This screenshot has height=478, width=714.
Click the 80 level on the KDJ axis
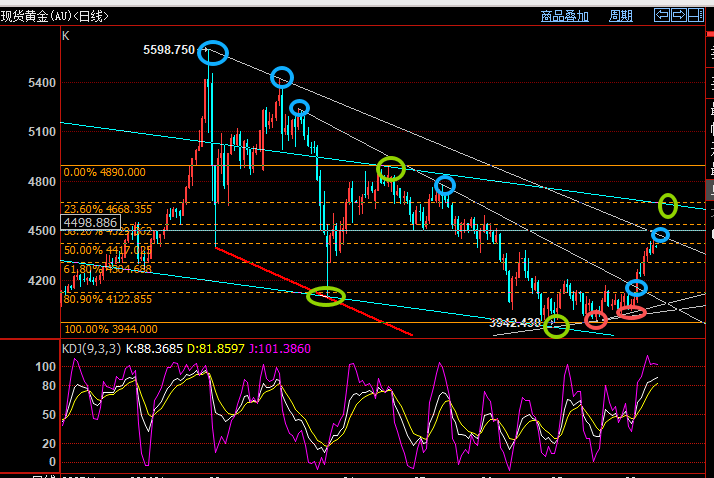pos(49,386)
